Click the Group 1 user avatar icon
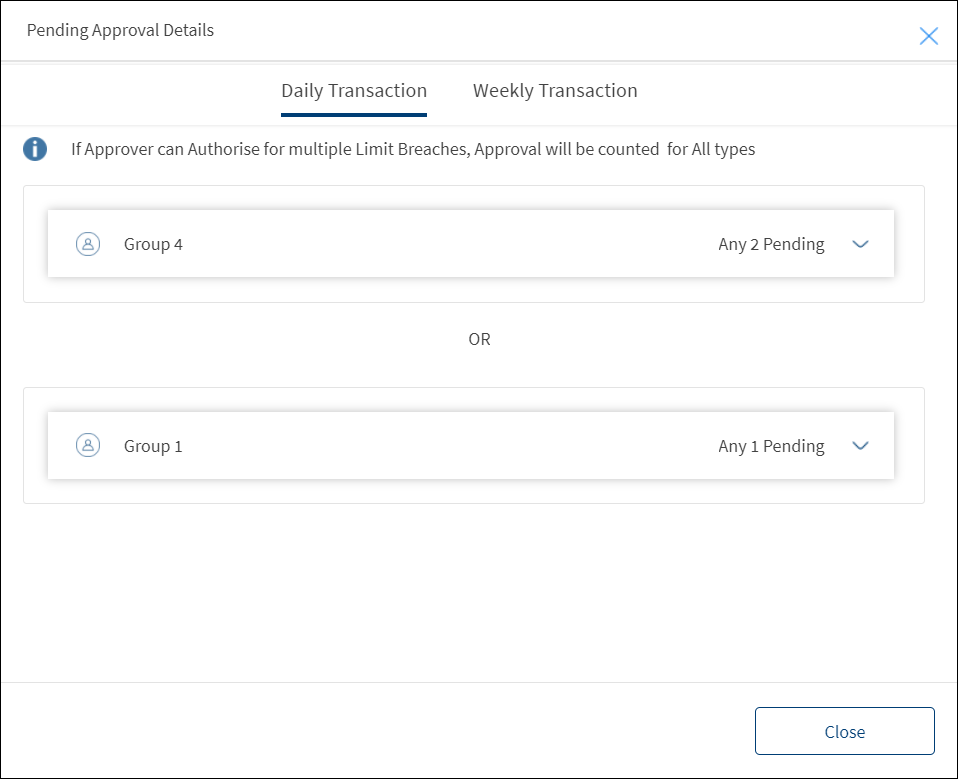This screenshot has height=779, width=958. [x=88, y=445]
